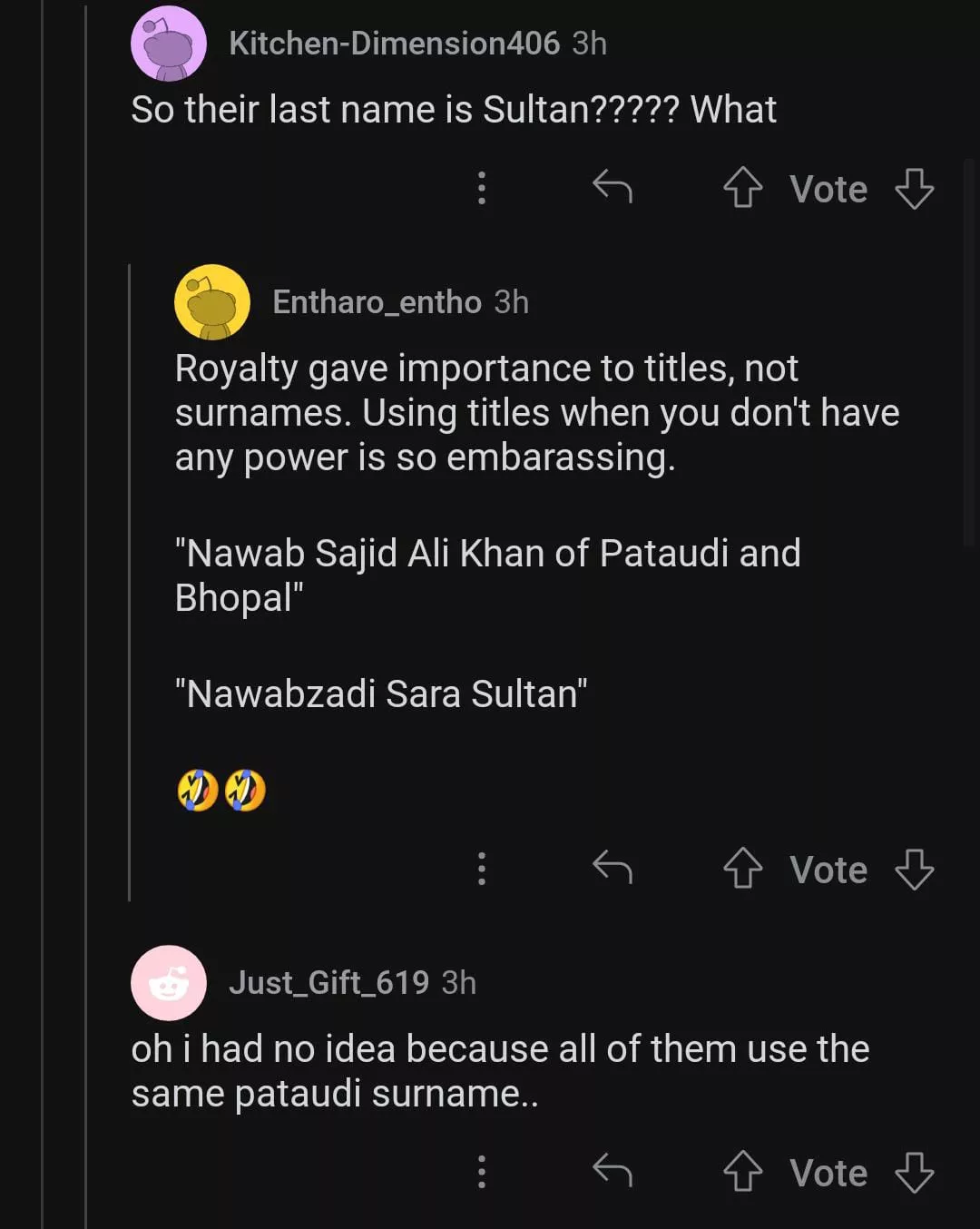View Just_Gift_619's pink avatar
This screenshot has width=980, height=1229.
[169, 983]
